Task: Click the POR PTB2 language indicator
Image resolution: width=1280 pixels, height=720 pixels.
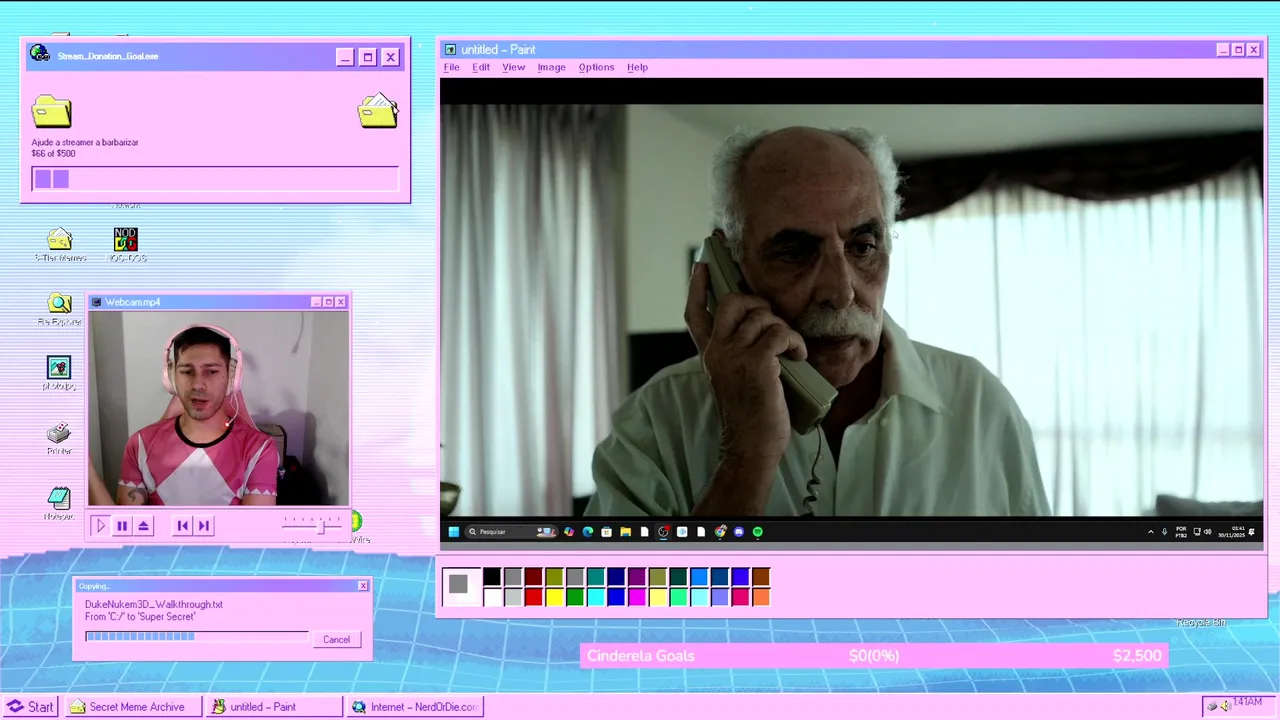Action: (x=1181, y=532)
